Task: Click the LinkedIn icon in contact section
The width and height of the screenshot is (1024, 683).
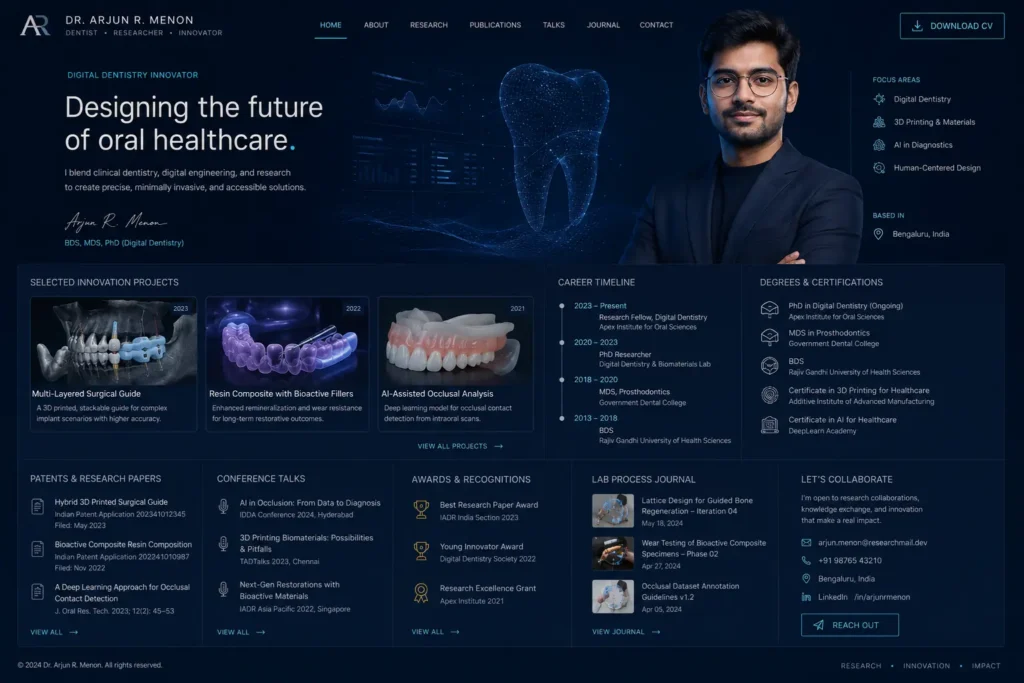Action: (x=807, y=597)
